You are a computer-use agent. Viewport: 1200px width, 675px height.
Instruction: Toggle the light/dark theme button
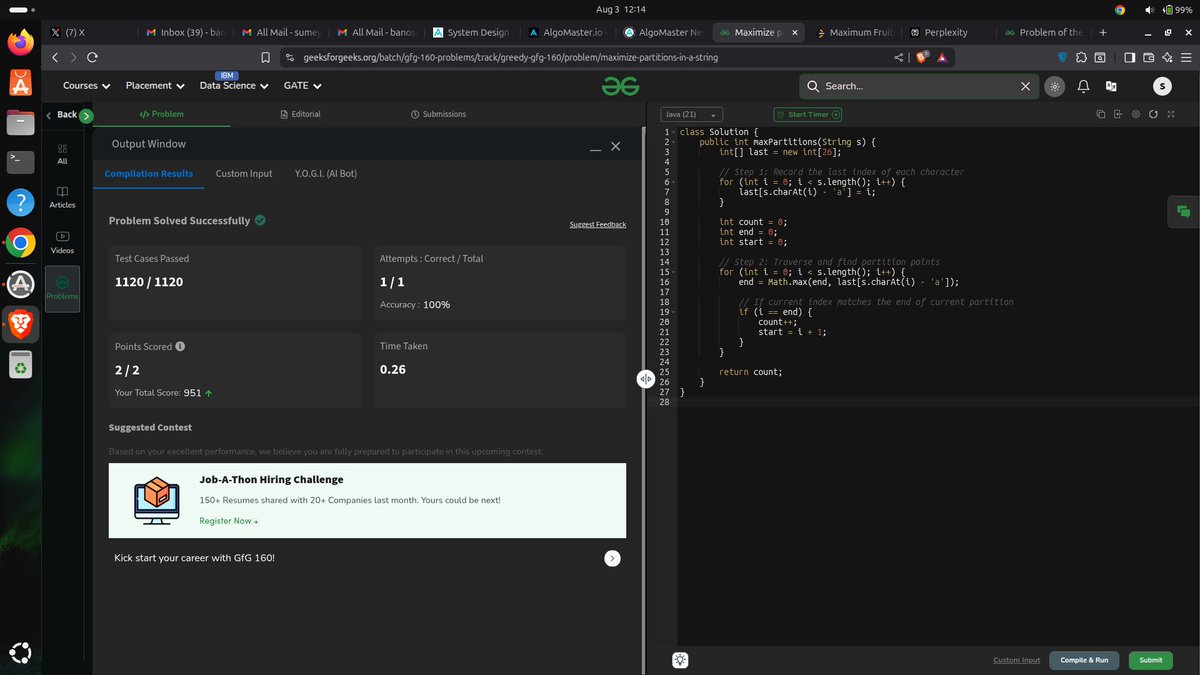coord(1054,86)
